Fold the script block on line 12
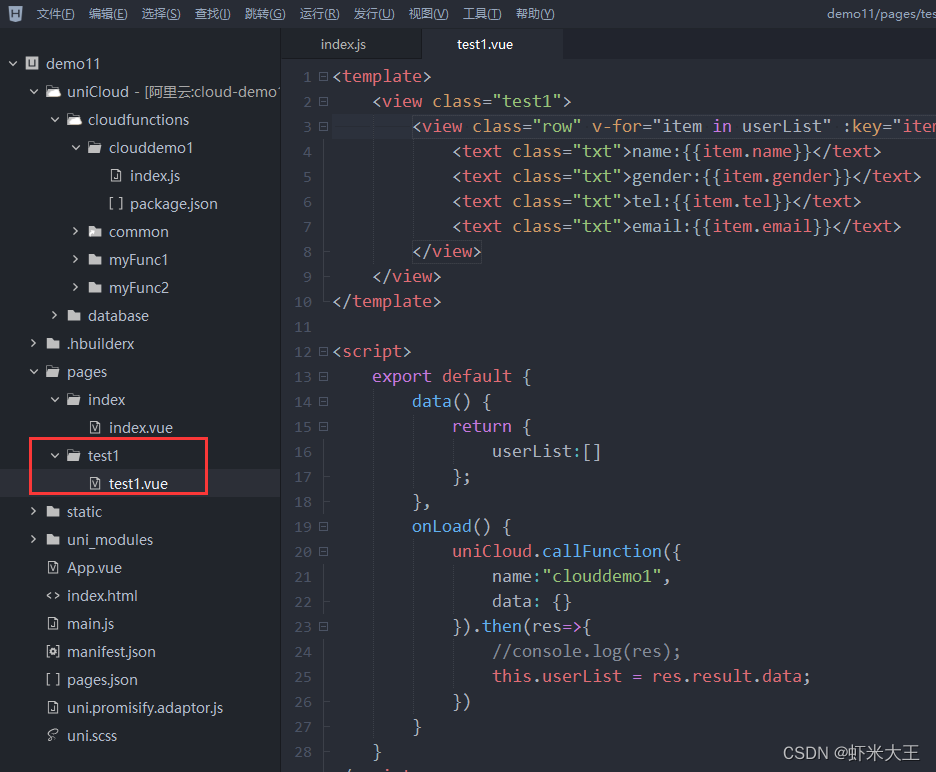936x772 pixels. pos(324,352)
